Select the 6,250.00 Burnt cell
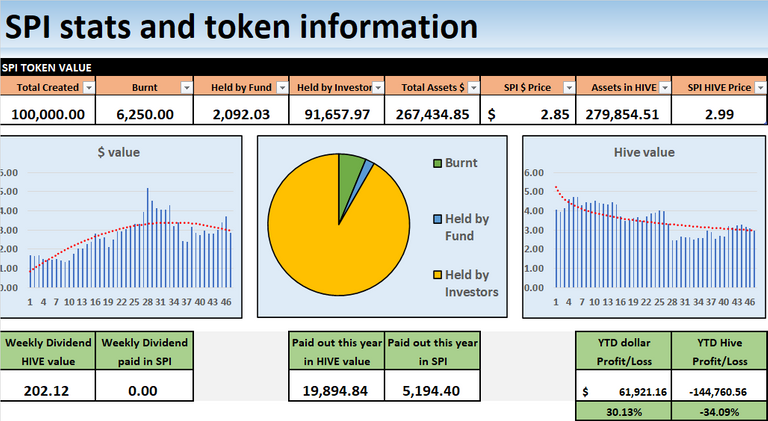The height and width of the screenshot is (421, 768). (144, 110)
